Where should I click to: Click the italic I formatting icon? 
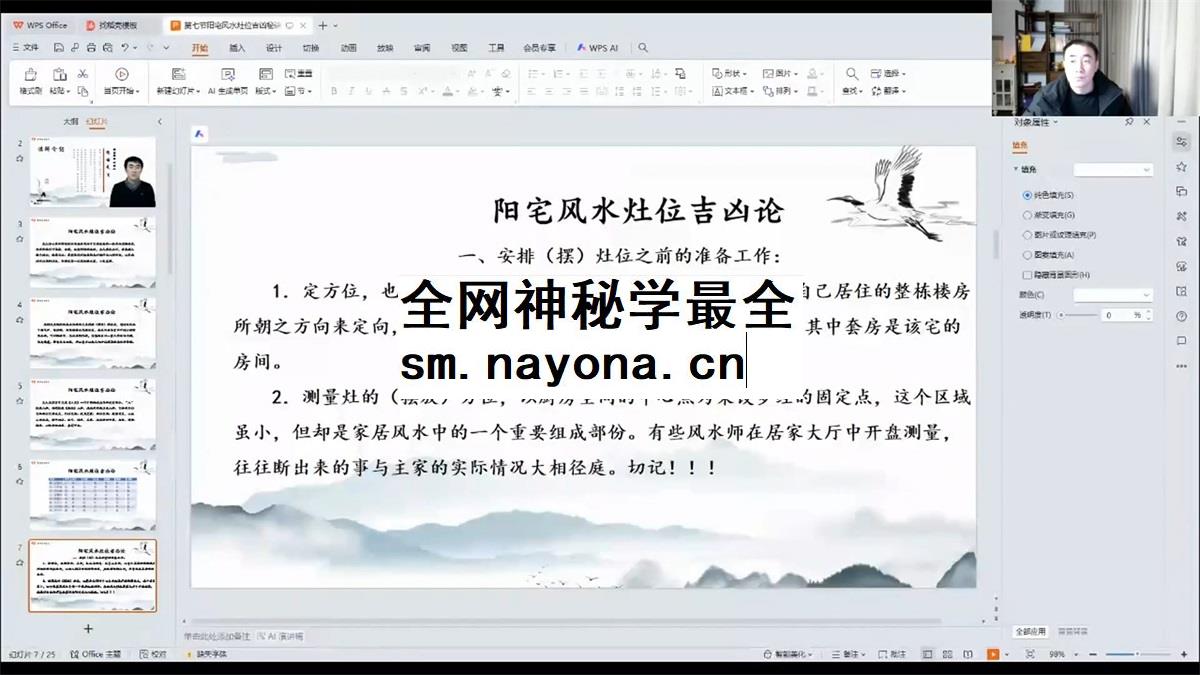pos(351,91)
